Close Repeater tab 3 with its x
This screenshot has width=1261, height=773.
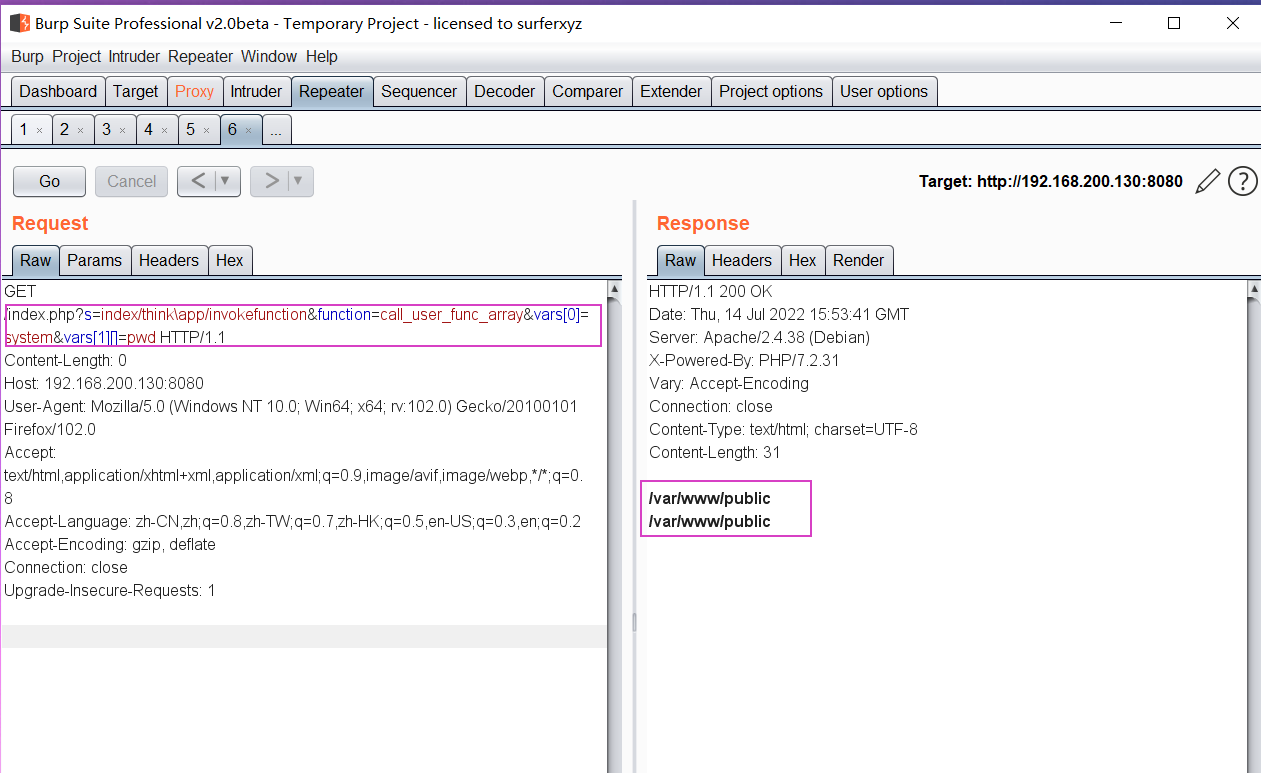[123, 130]
